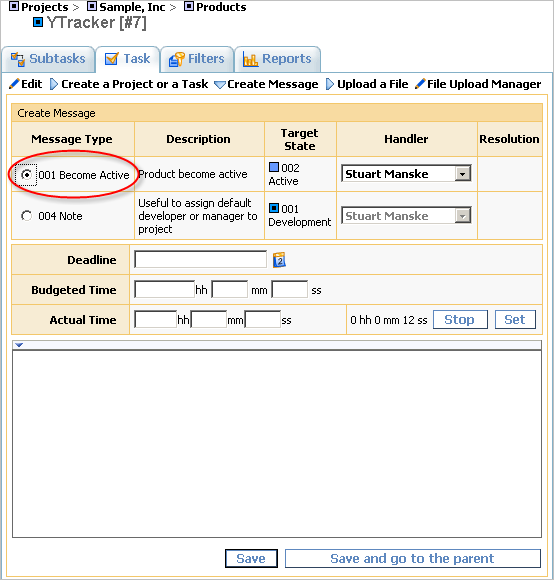This screenshot has width=554, height=580.
Task: Select the 001 Become Active radio button
Action: [x=26, y=174]
